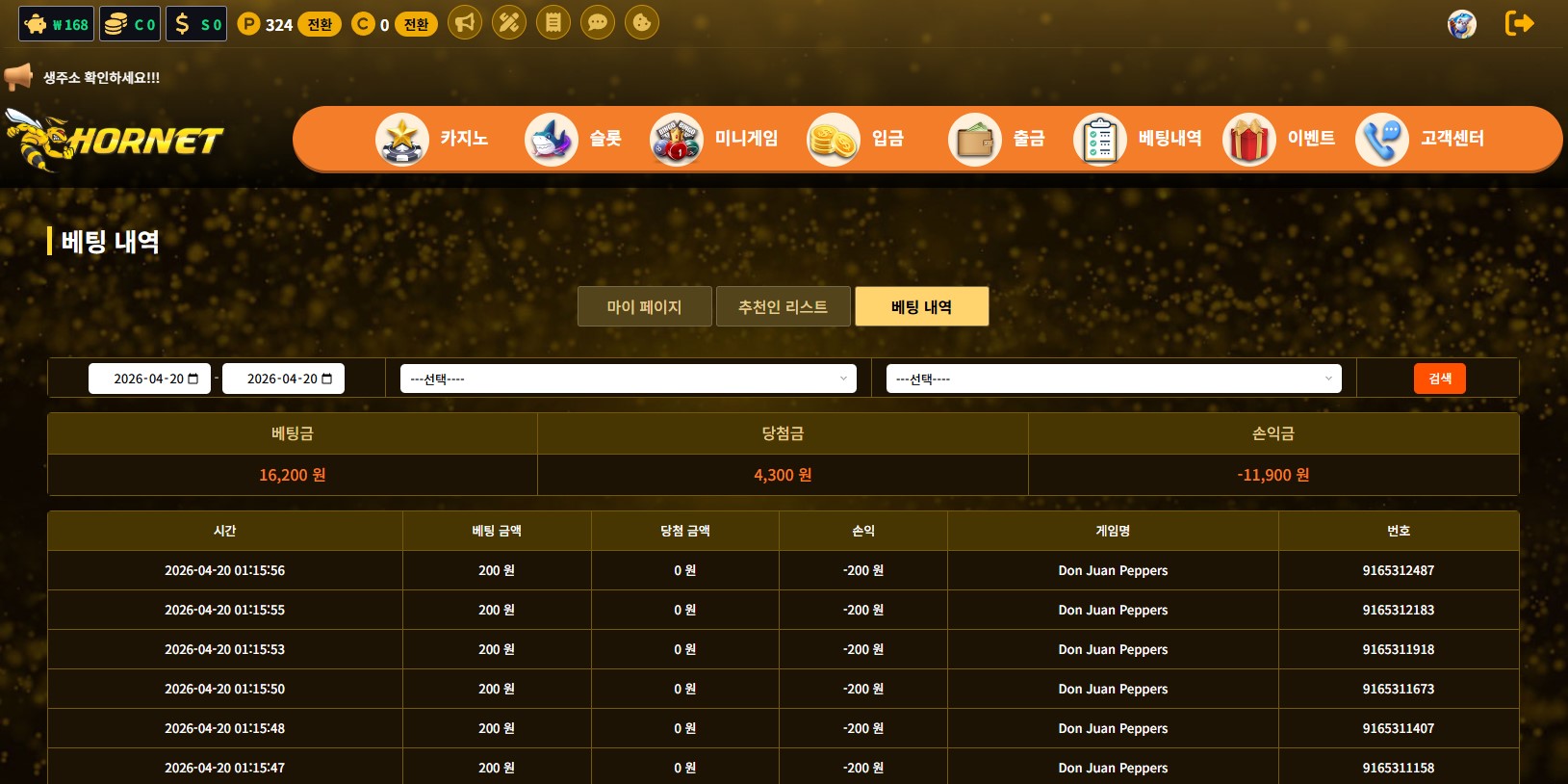The height and width of the screenshot is (784, 1568).
Task: Expand the second ---선택---- dropdown
Action: [x=1113, y=379]
